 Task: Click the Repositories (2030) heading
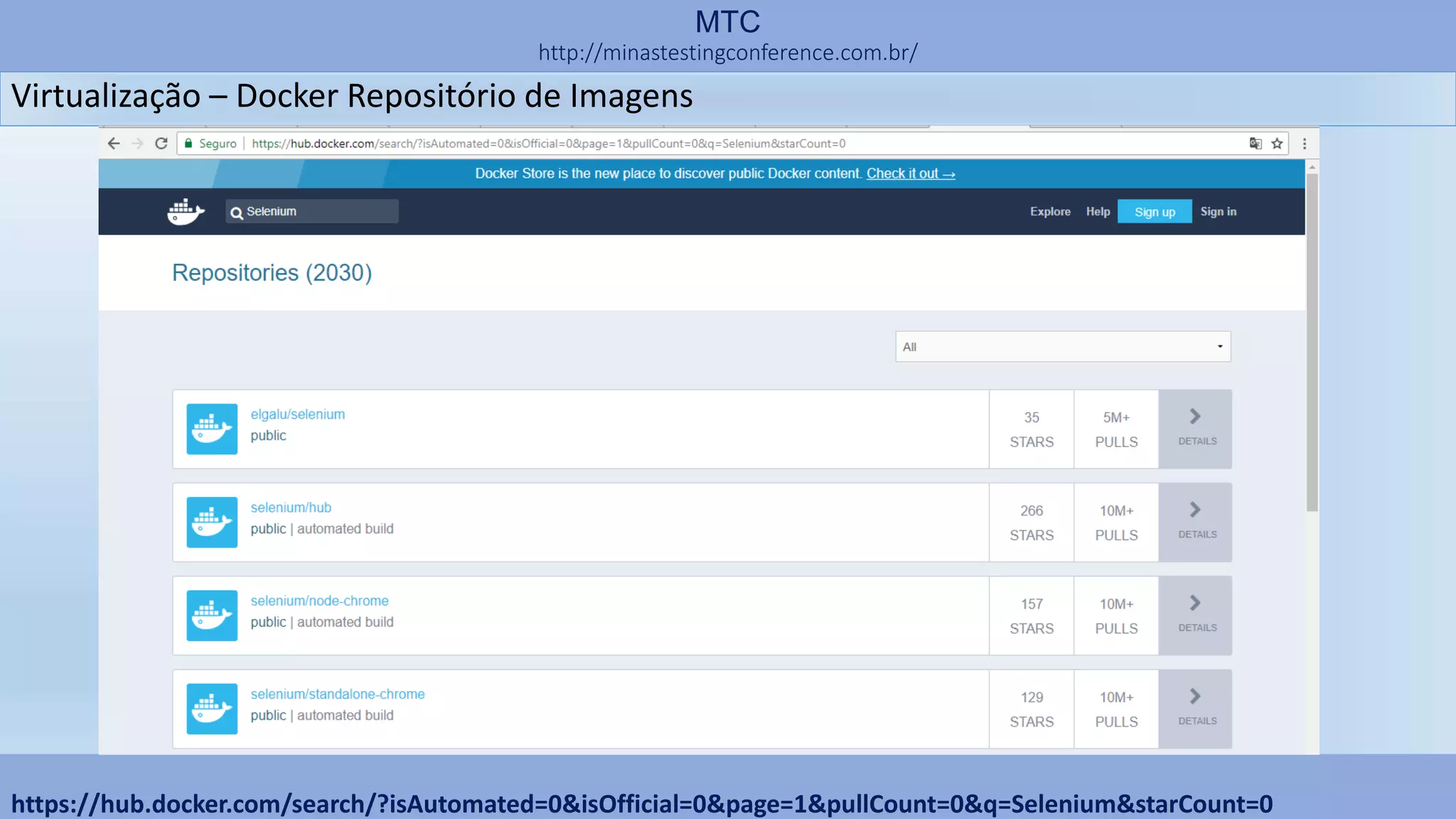(x=272, y=273)
